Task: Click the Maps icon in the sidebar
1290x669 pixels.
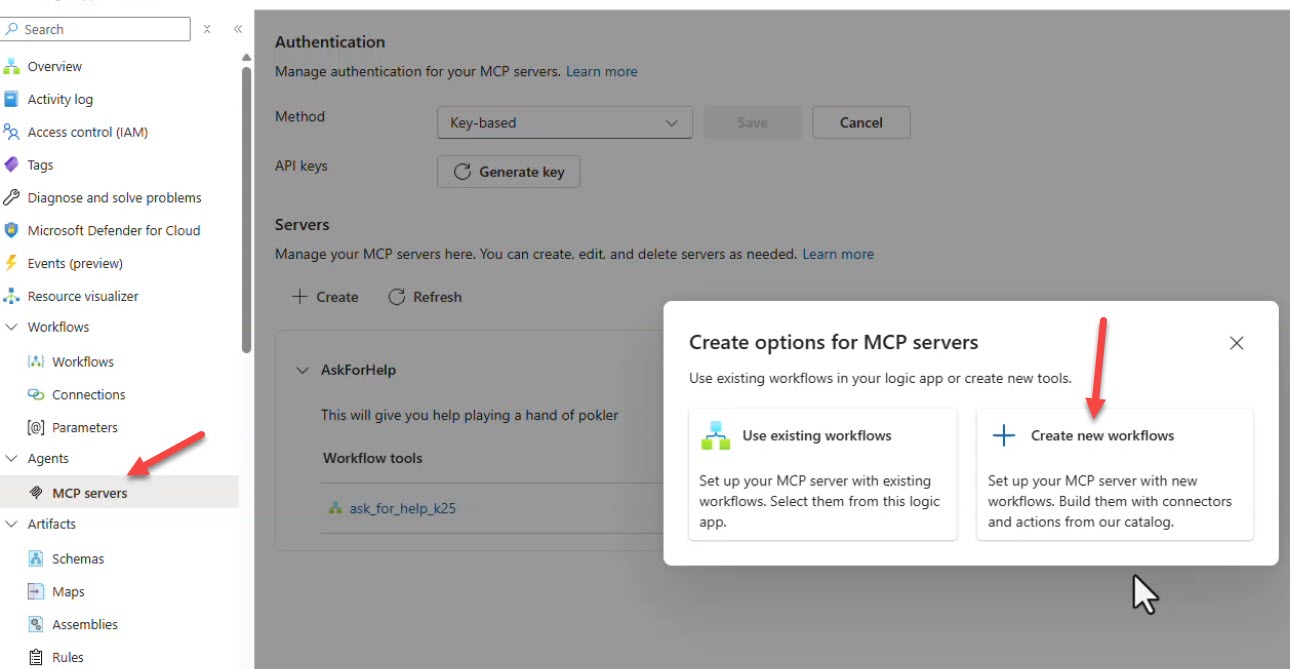Action: [x=38, y=591]
